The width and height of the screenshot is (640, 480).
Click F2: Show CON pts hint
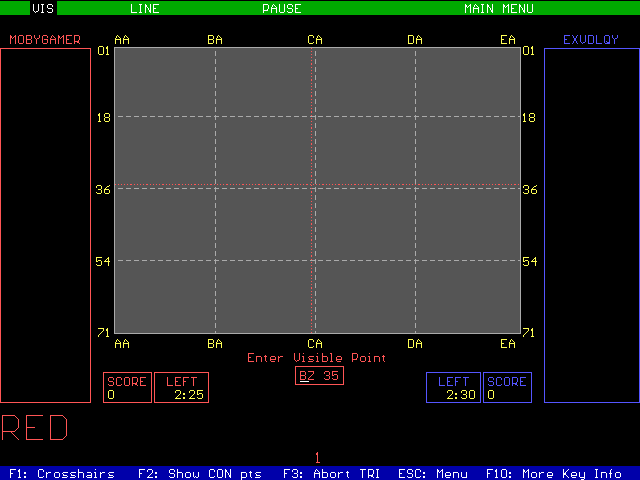click(200, 473)
